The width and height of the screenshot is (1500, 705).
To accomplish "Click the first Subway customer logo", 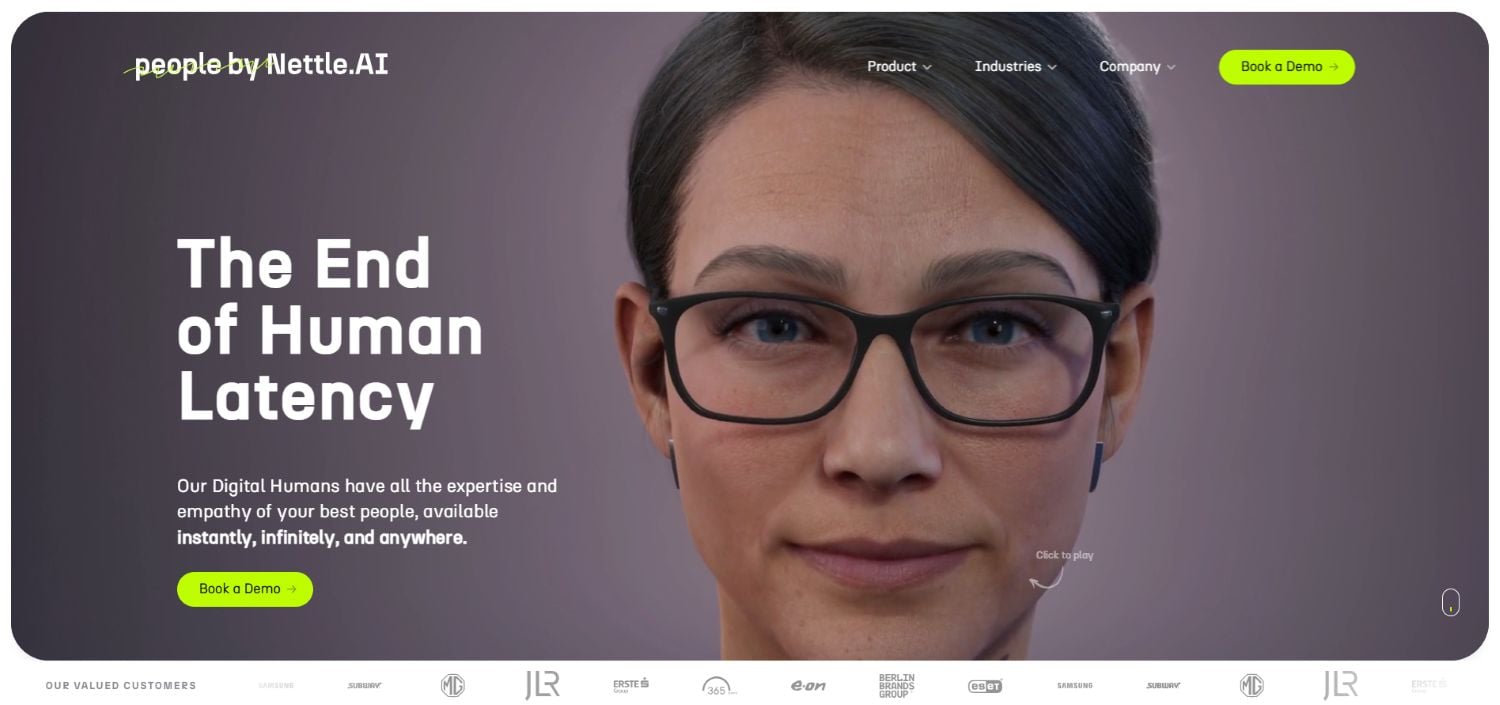I will [x=365, y=685].
